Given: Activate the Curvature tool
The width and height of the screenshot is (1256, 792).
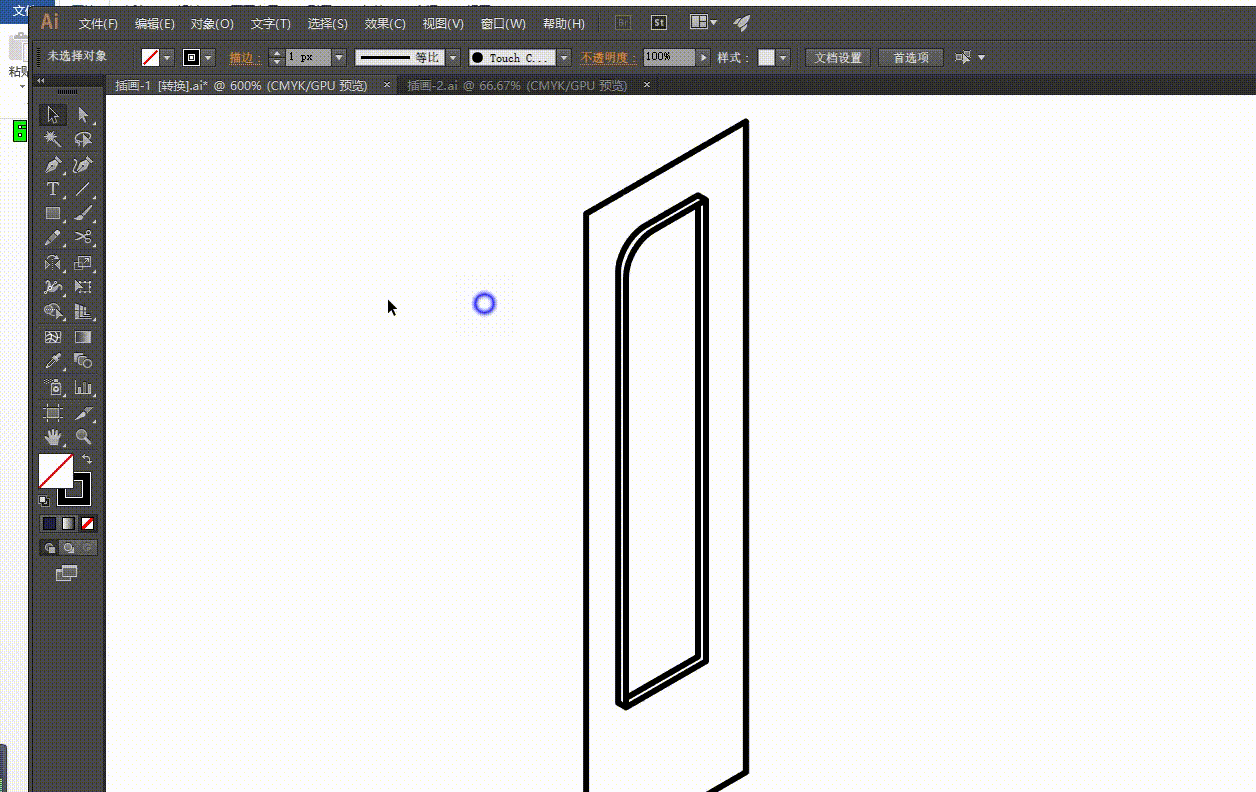Looking at the screenshot, I should (83, 165).
